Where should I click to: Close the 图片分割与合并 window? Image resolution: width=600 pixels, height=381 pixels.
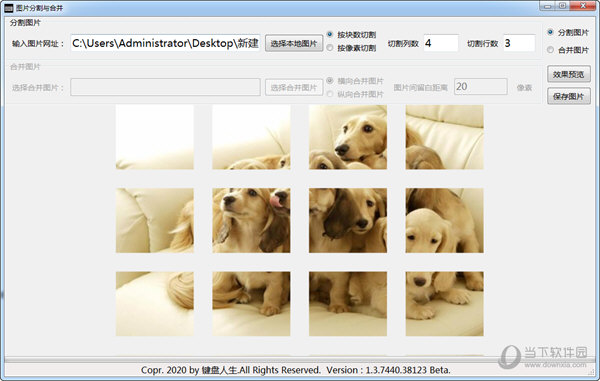583,6
